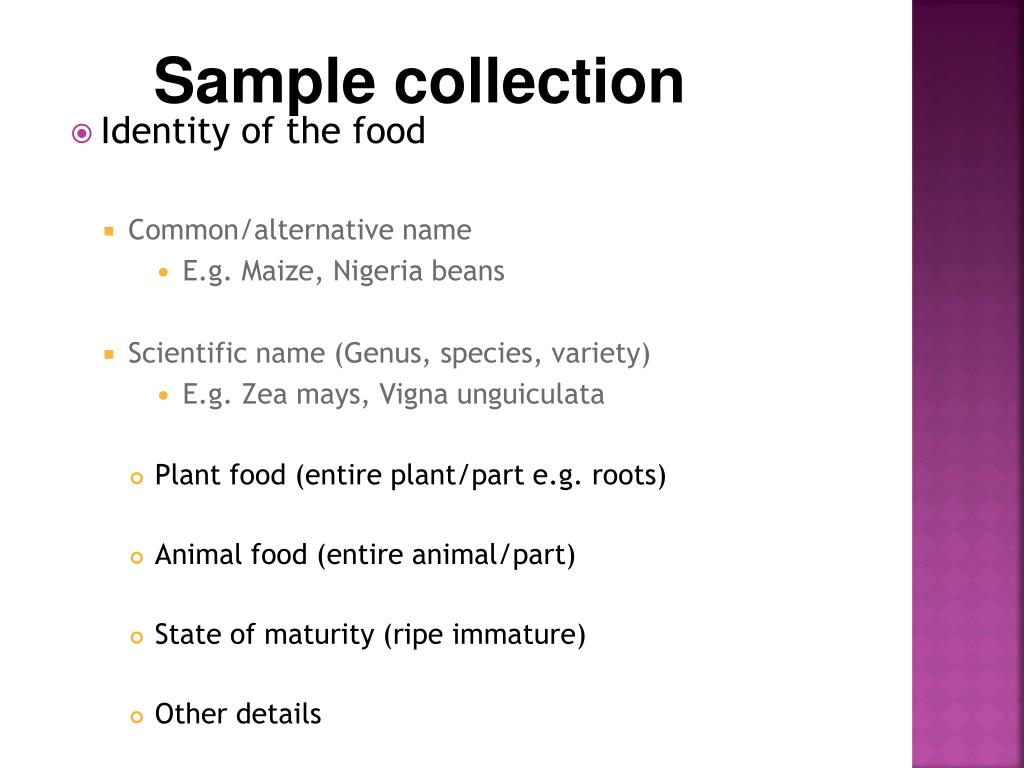The height and width of the screenshot is (768, 1024).
Task: Click the square bullet beside Scientific name
Action: coord(109,355)
